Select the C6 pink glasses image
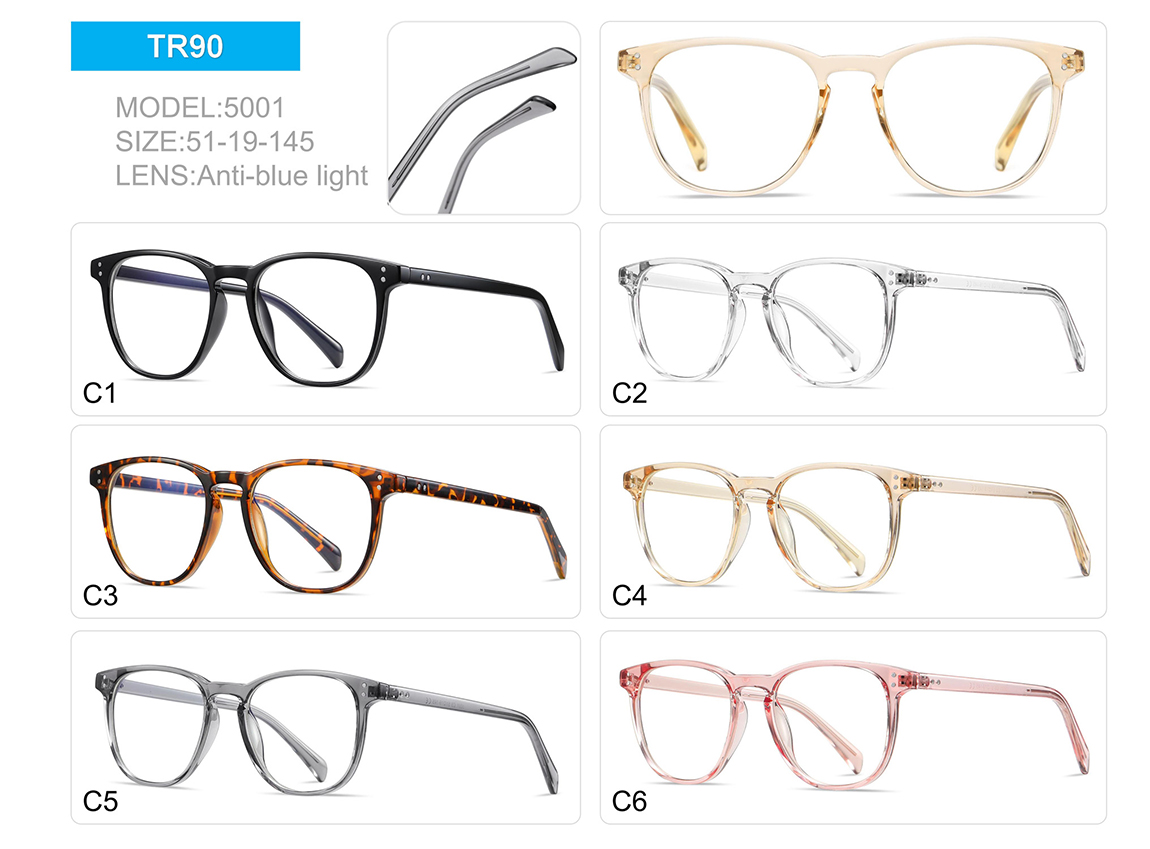This screenshot has width=1150, height=849. [x=853, y=727]
